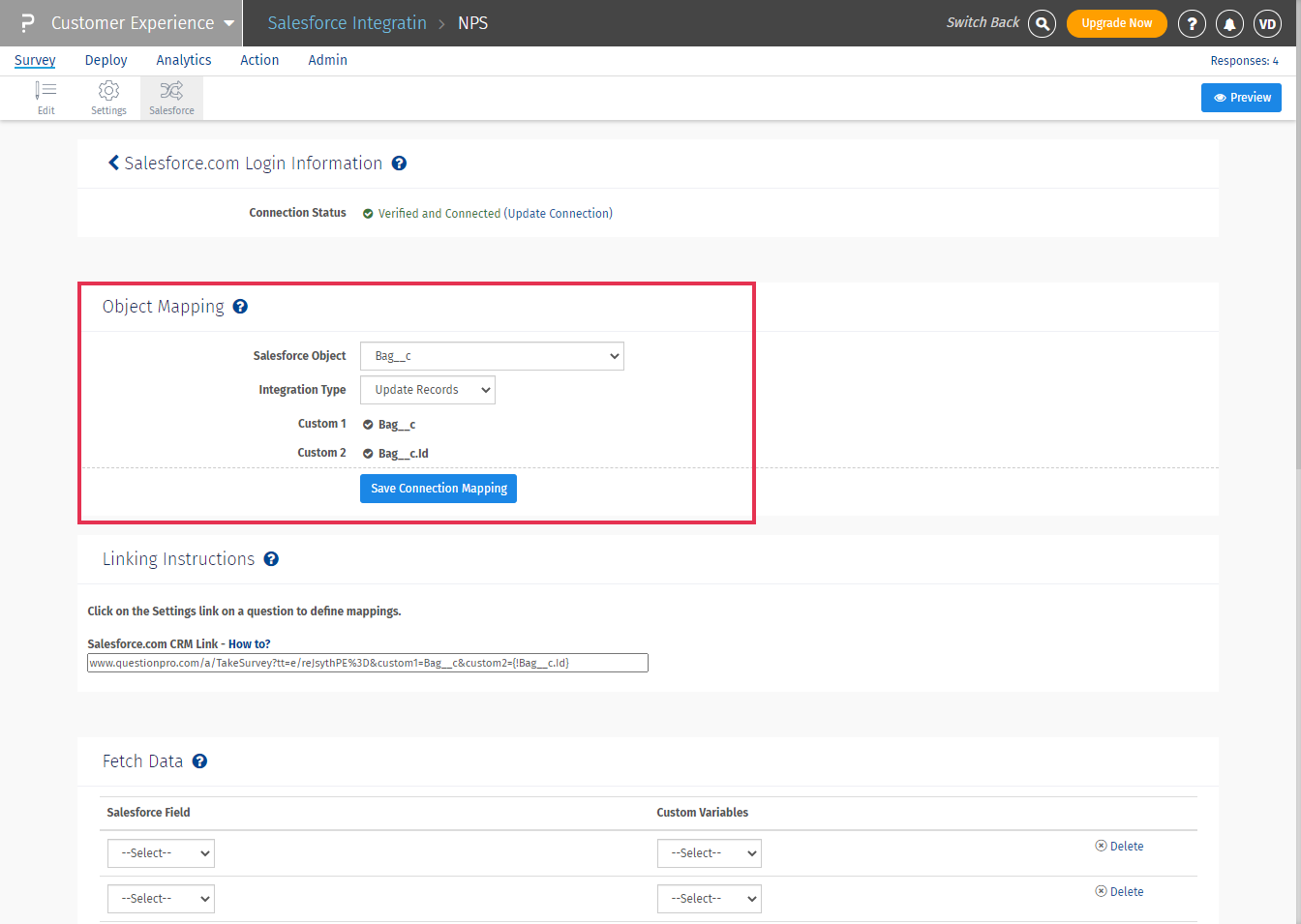
Task: Click the search magnifier icon
Action: tap(1042, 22)
